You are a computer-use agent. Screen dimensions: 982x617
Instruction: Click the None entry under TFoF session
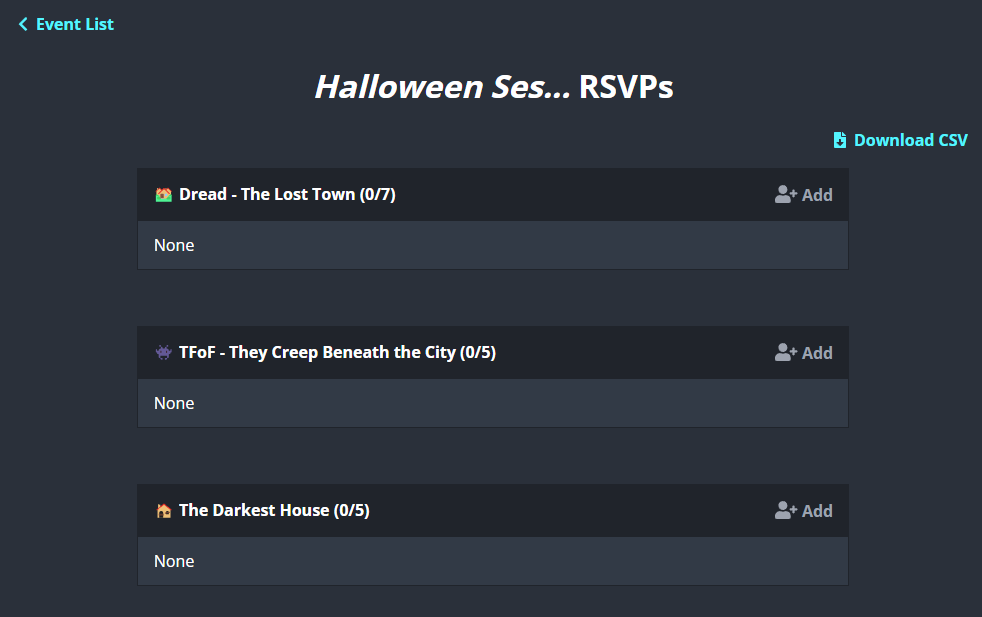tap(174, 403)
